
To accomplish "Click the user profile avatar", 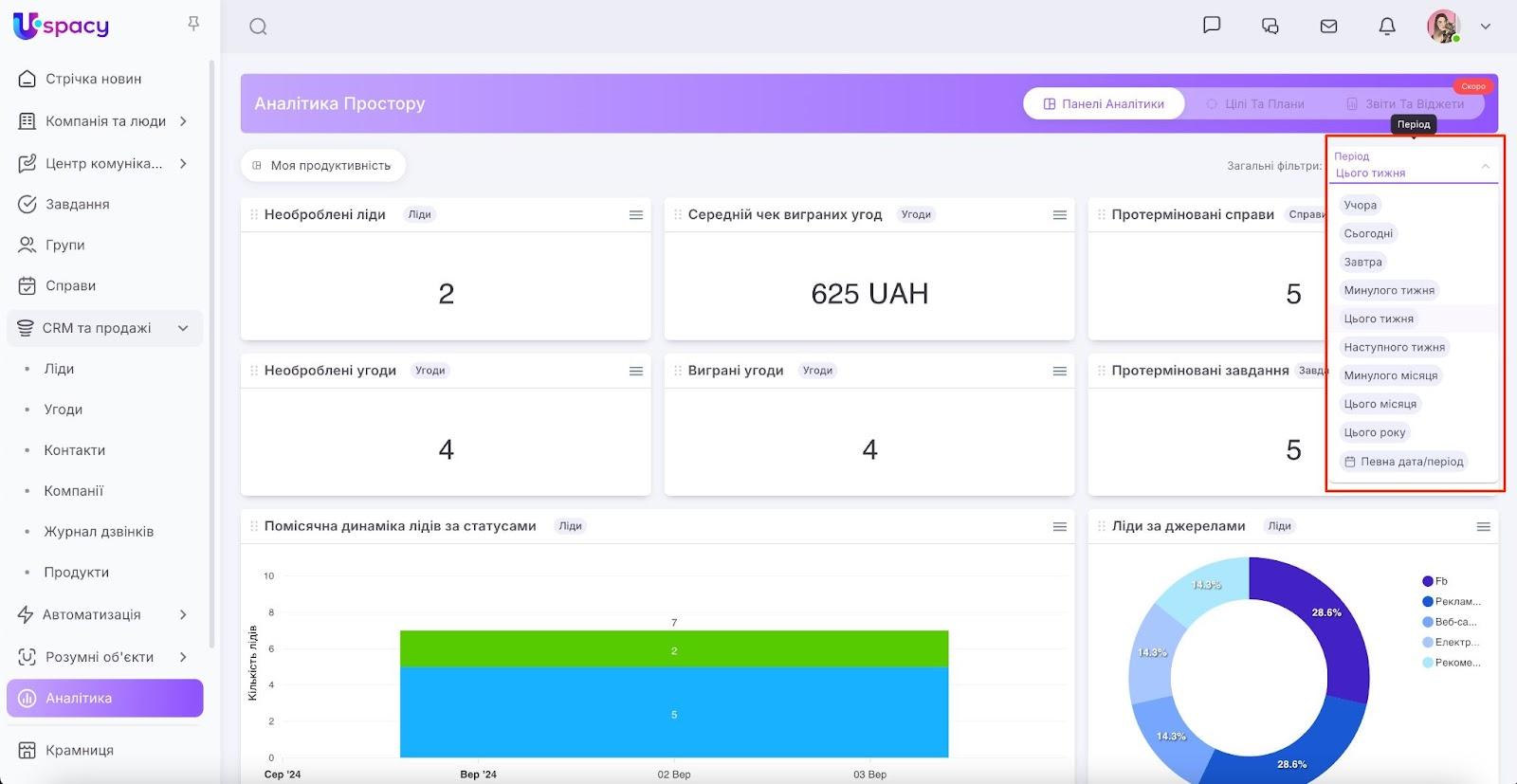I will [1444, 27].
